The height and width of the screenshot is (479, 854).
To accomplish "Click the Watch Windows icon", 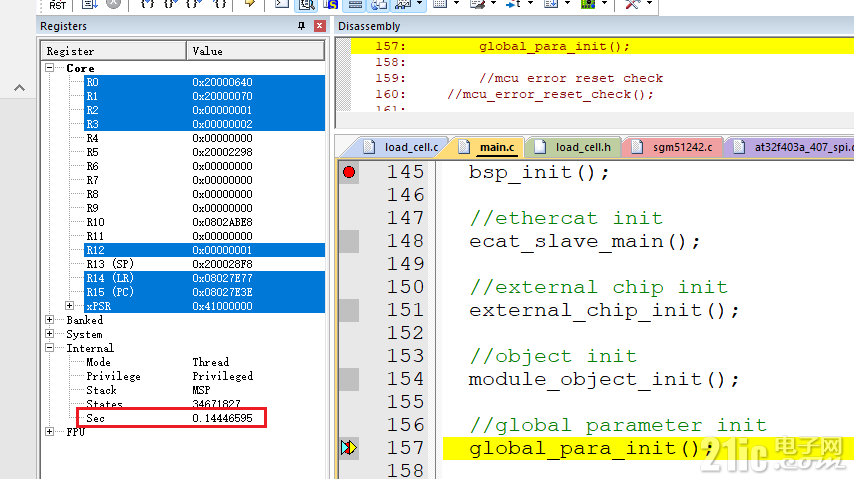I will (x=404, y=4).
